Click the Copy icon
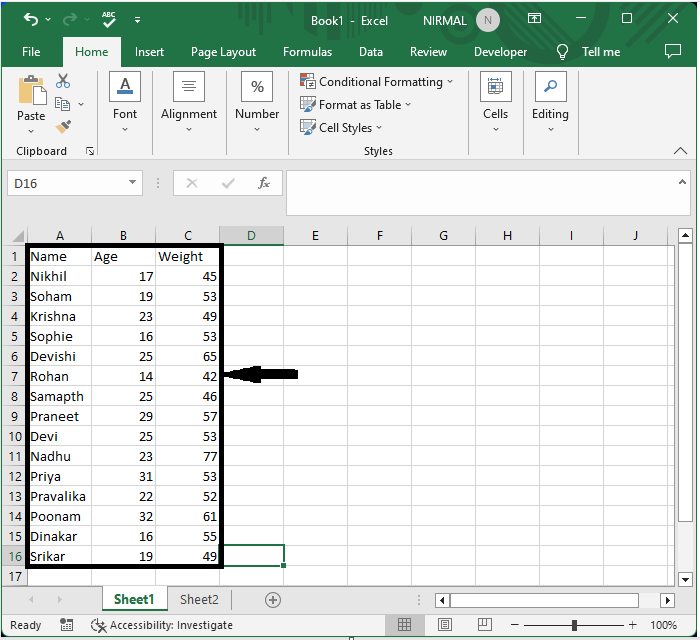This screenshot has width=700, height=640. 62,104
